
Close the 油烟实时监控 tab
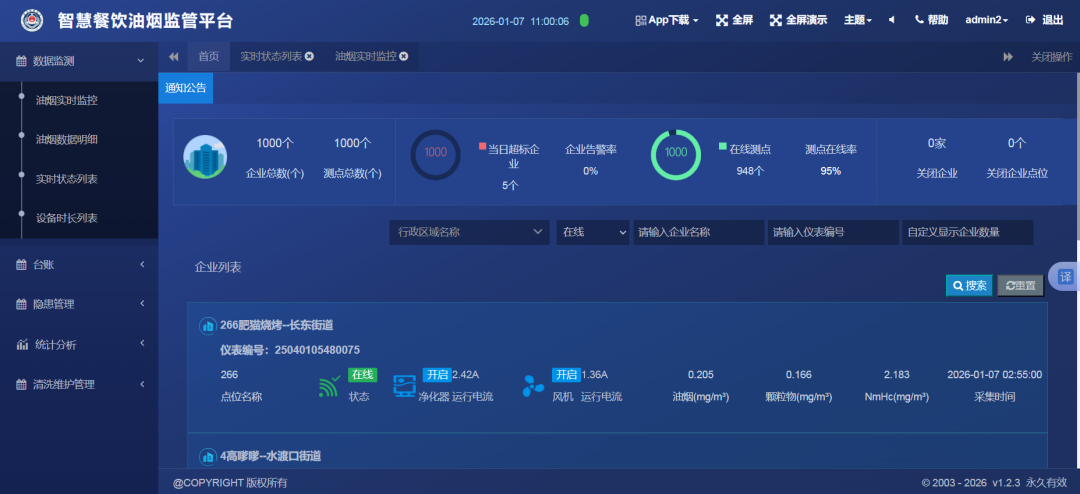(x=404, y=57)
